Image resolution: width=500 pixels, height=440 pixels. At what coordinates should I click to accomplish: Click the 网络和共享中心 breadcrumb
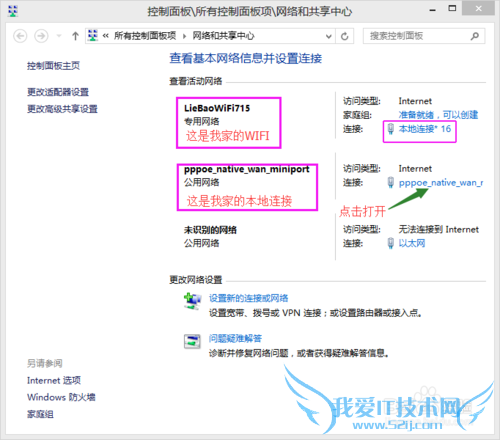223,35
